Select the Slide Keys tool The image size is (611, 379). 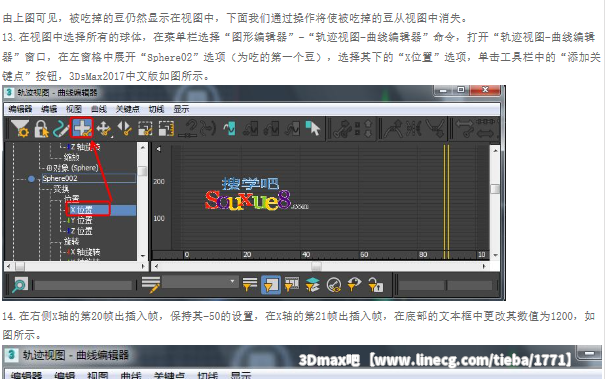coord(125,129)
